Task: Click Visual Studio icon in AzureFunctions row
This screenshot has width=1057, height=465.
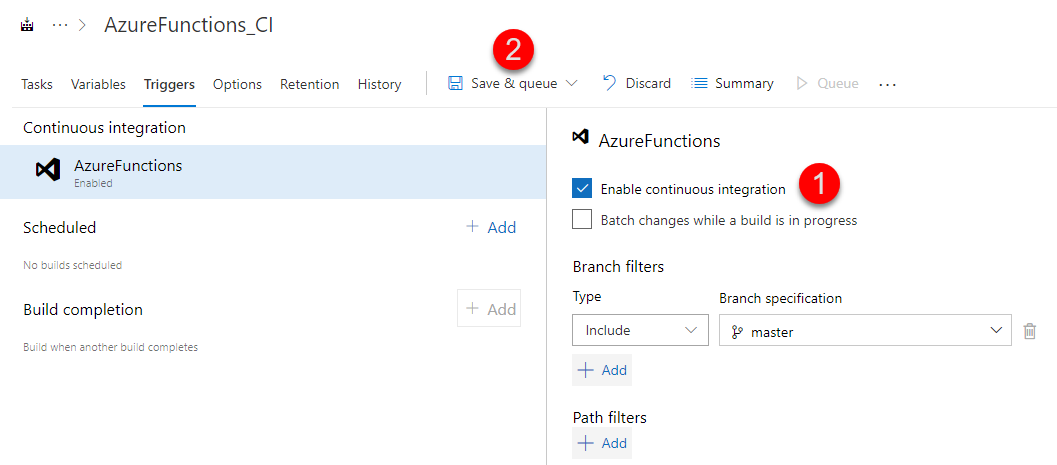Action: [48, 170]
